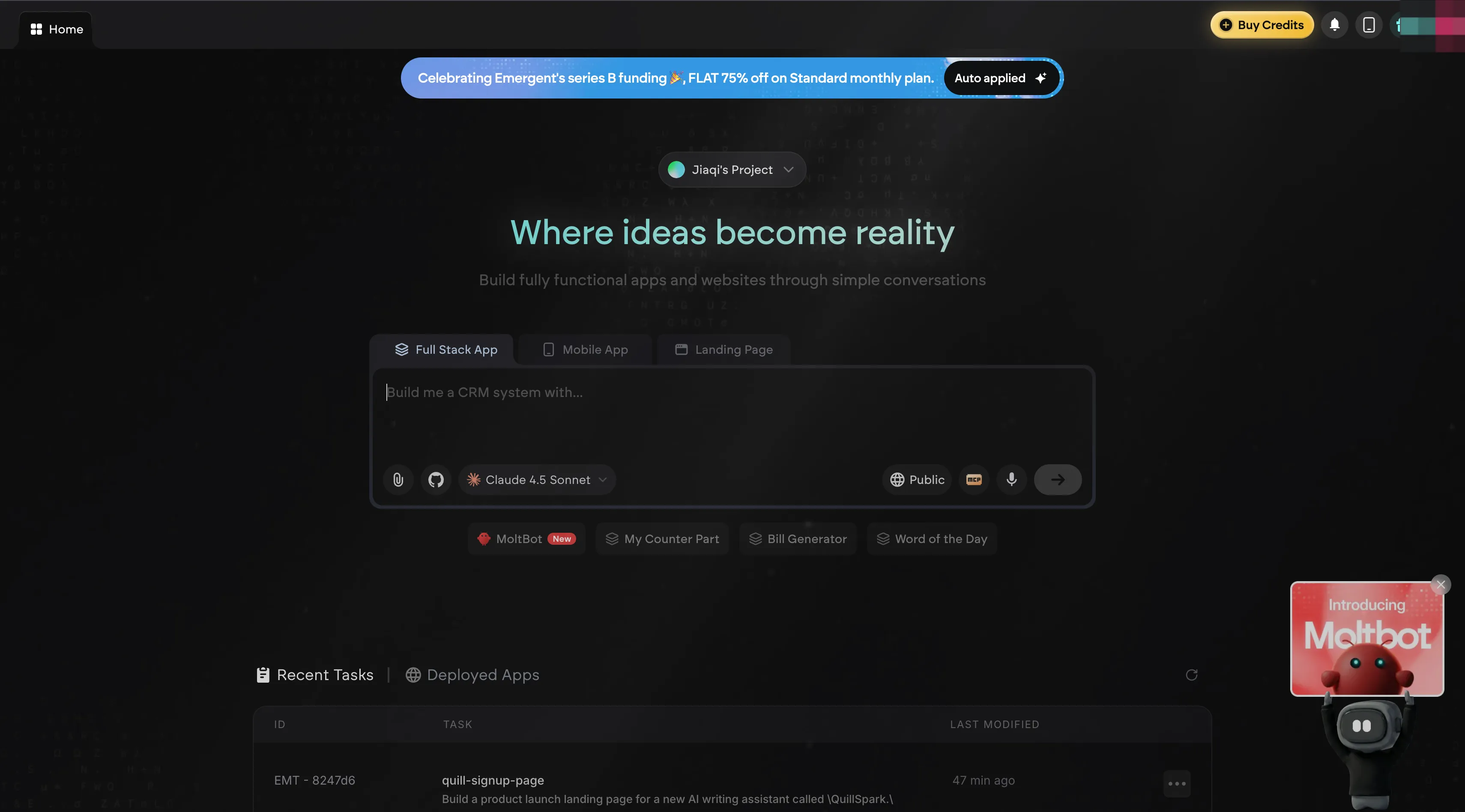Click the paperclip attach file icon

click(x=398, y=479)
